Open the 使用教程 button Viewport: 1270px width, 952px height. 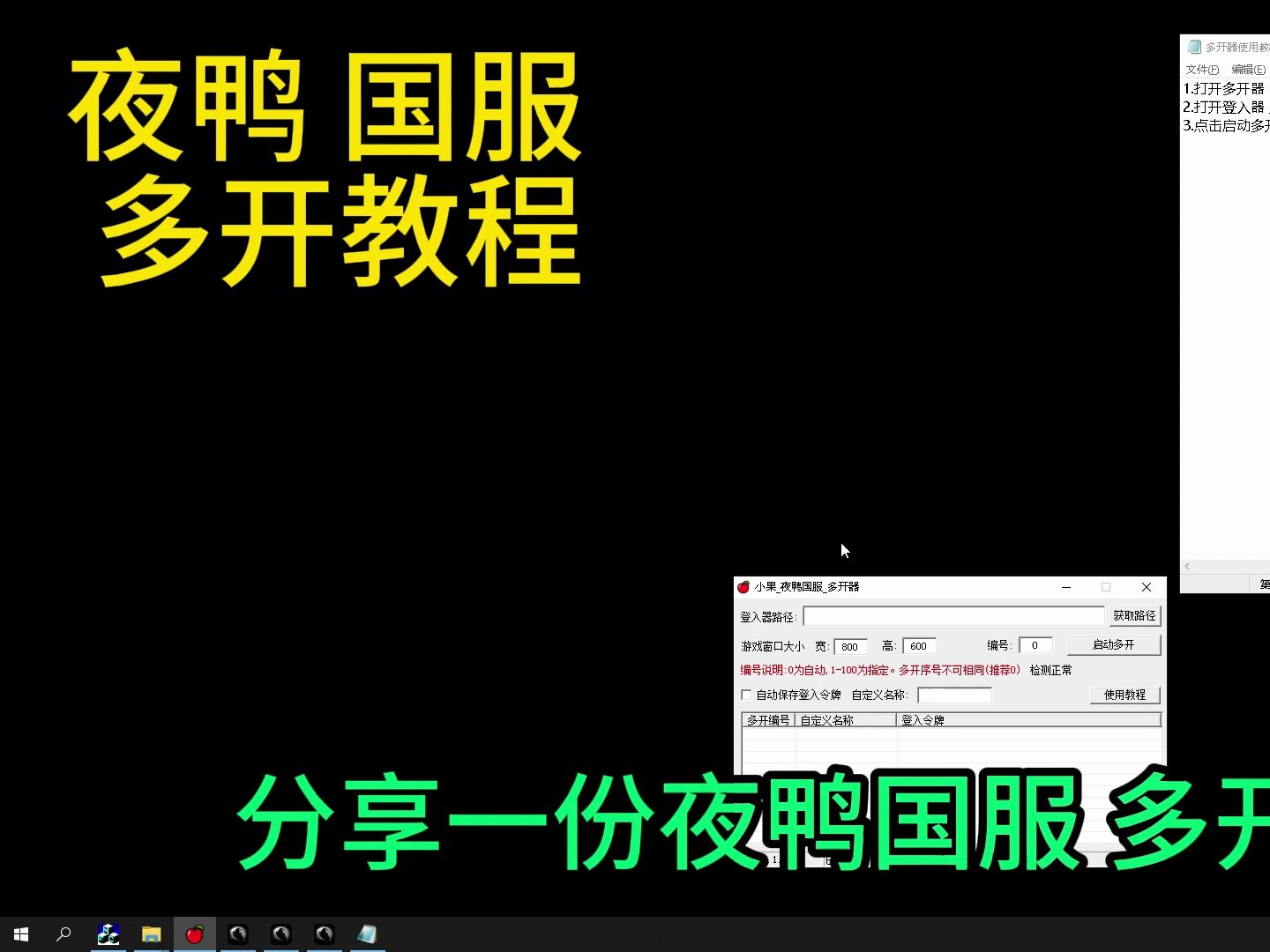1124,695
